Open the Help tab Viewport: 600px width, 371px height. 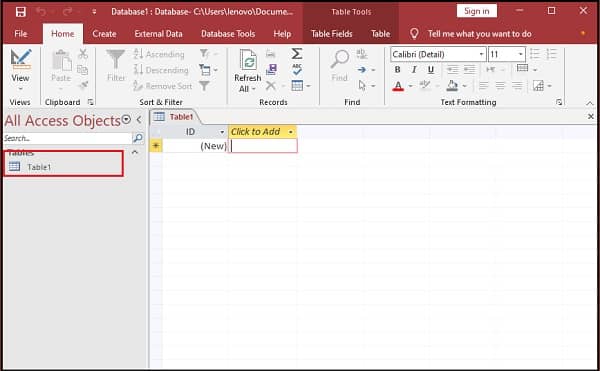click(282, 34)
